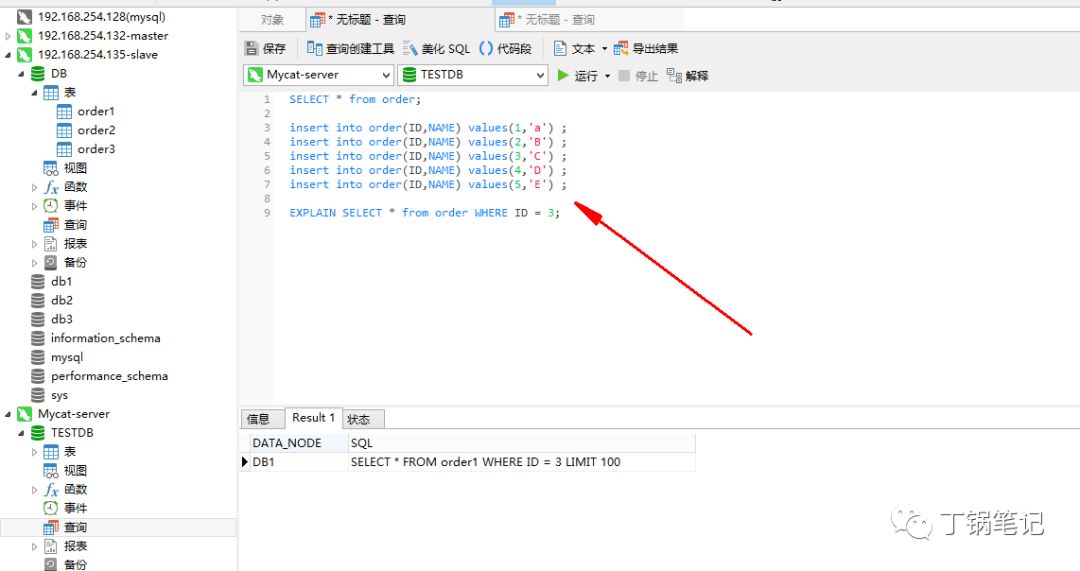Select connection 192.168.254.128(mysql)
The width and height of the screenshot is (1080, 571).
point(101,17)
